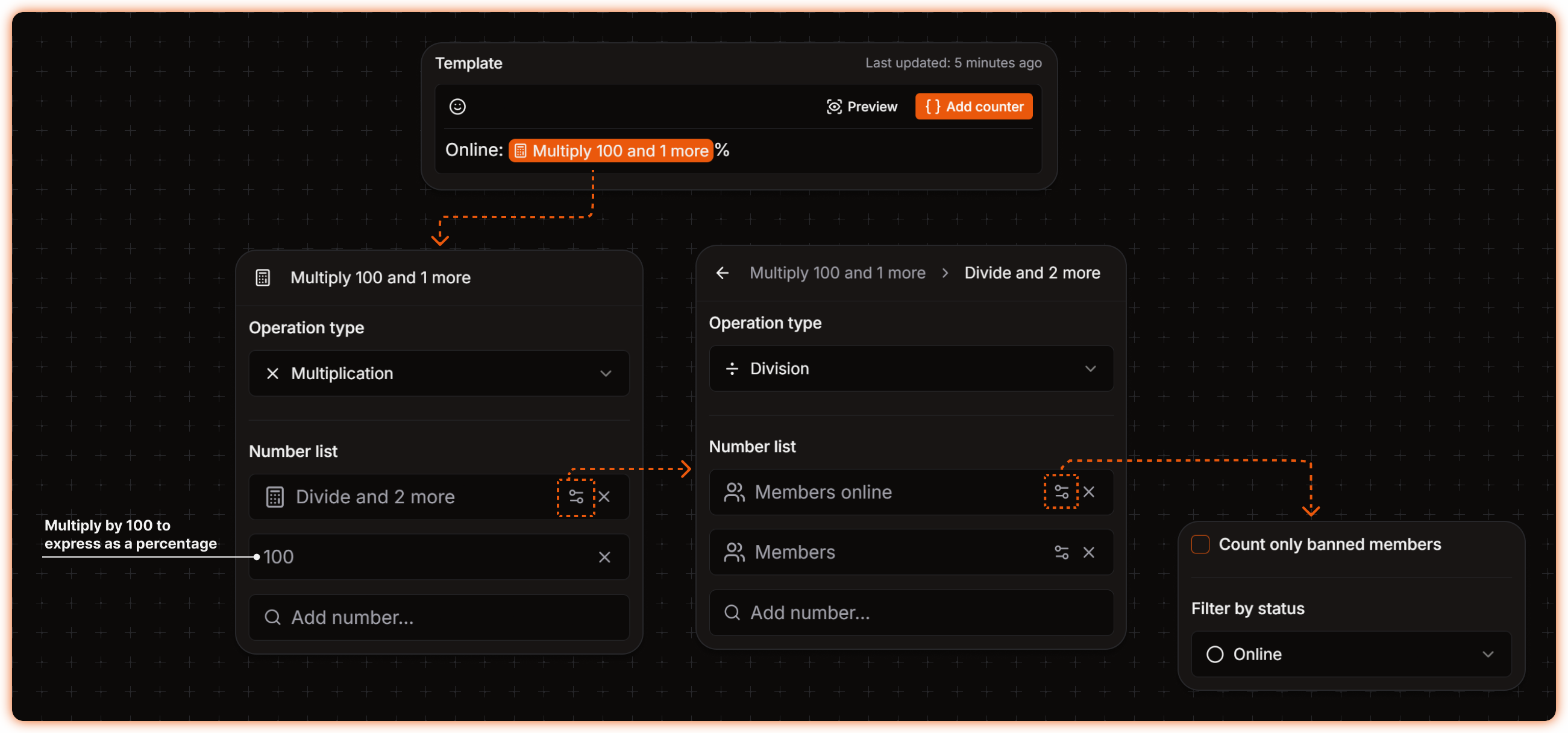Delete the Members entry

coord(1090,552)
